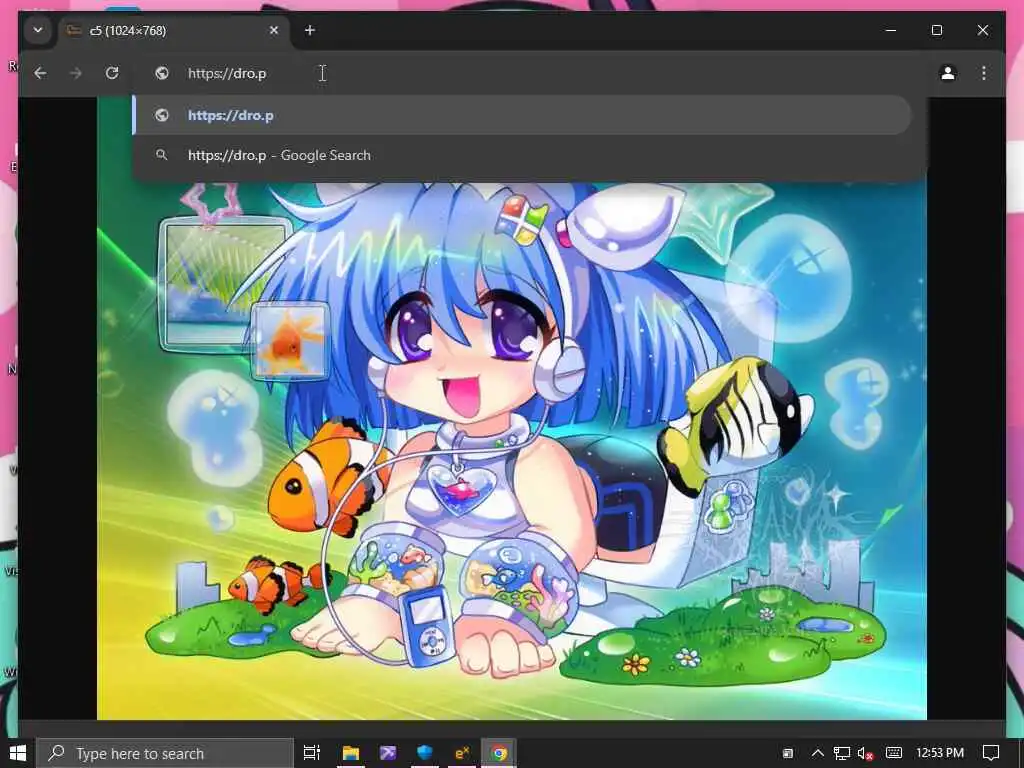1024x768 pixels.
Task: Open File Explorer from the taskbar
Action: pyautogui.click(x=351, y=754)
